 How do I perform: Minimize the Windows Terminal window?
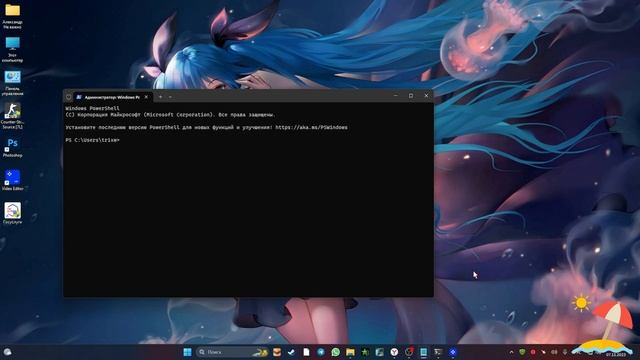coord(396,96)
